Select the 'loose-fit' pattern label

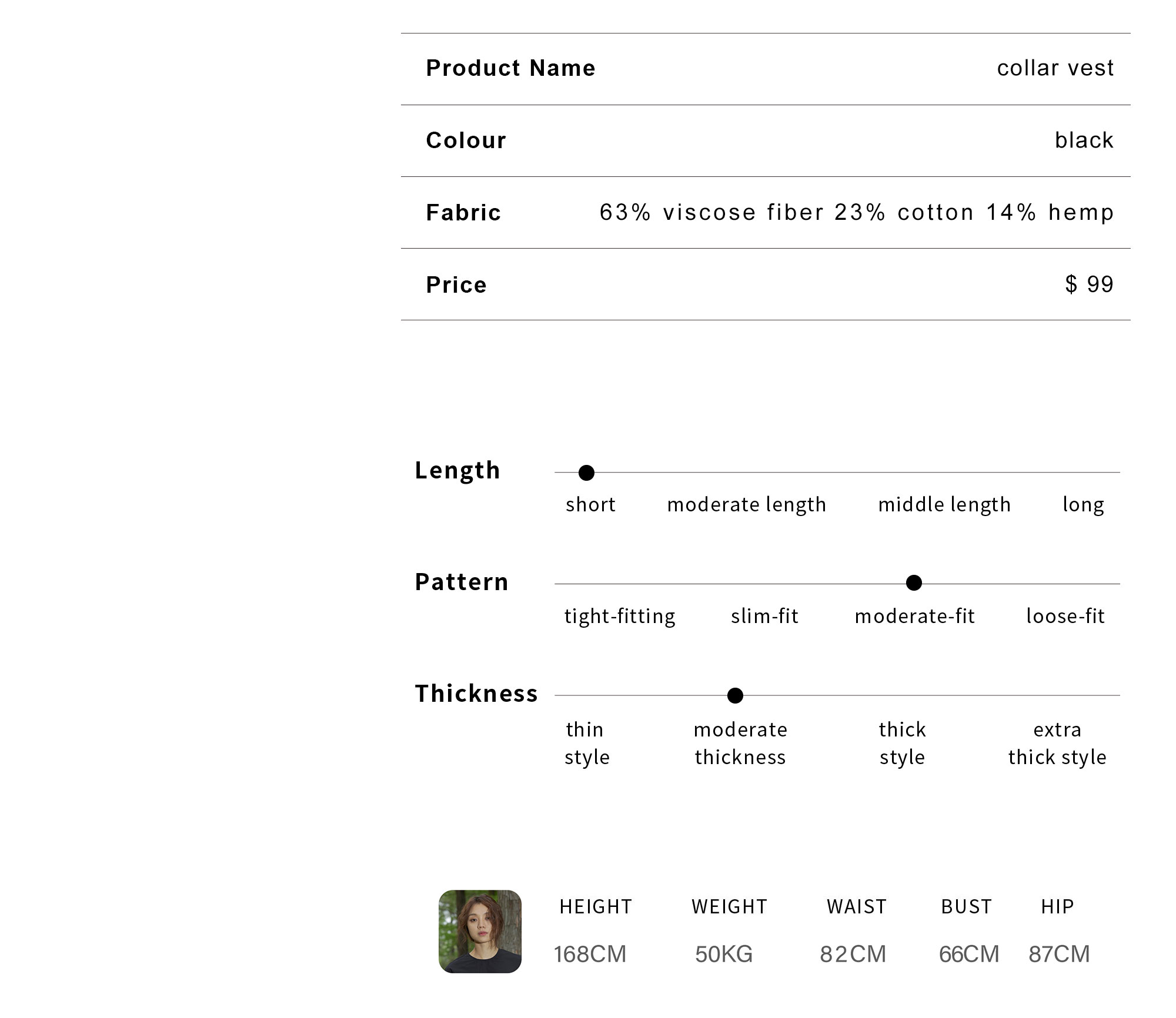[1065, 617]
